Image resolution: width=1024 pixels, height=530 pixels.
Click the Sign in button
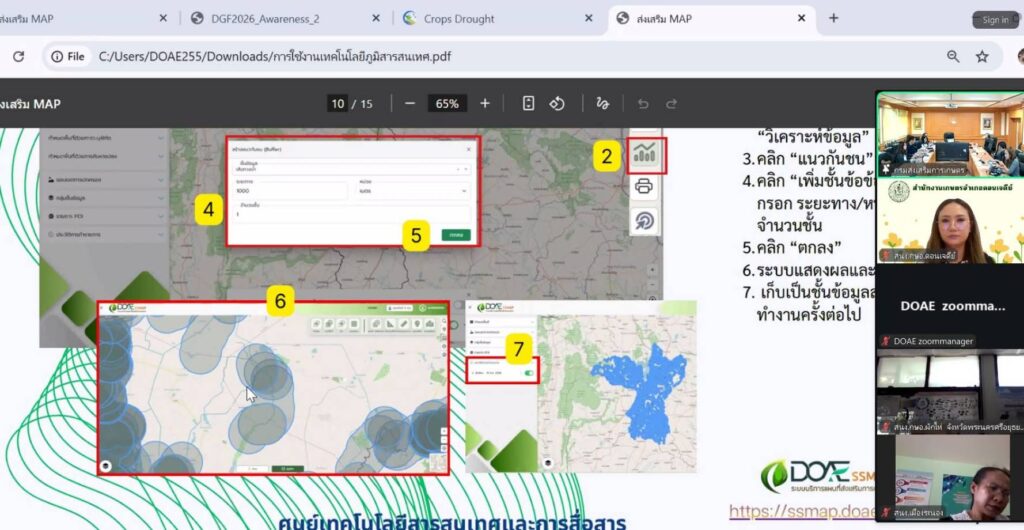[x=995, y=19]
